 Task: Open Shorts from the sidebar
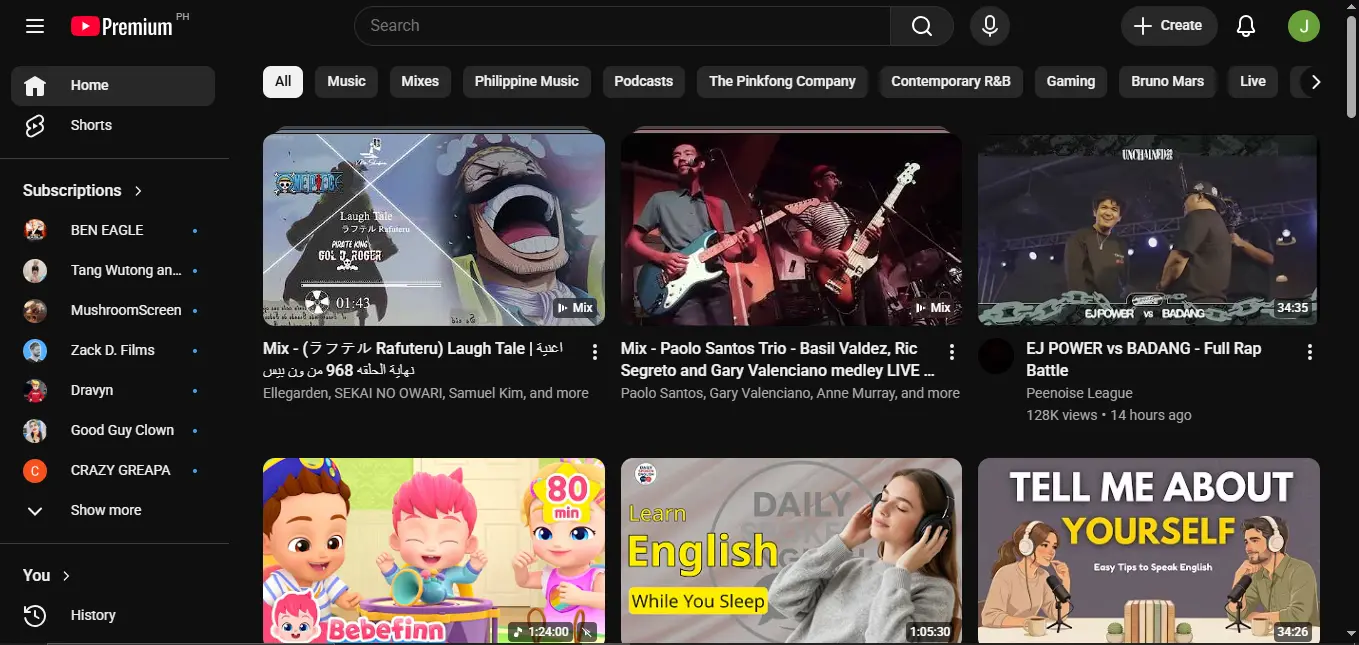pyautogui.click(x=113, y=126)
